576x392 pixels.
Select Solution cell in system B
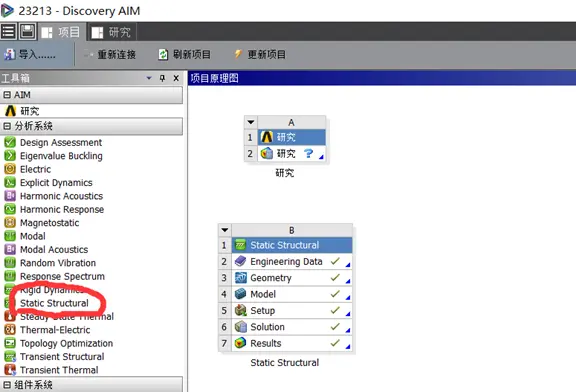292,327
